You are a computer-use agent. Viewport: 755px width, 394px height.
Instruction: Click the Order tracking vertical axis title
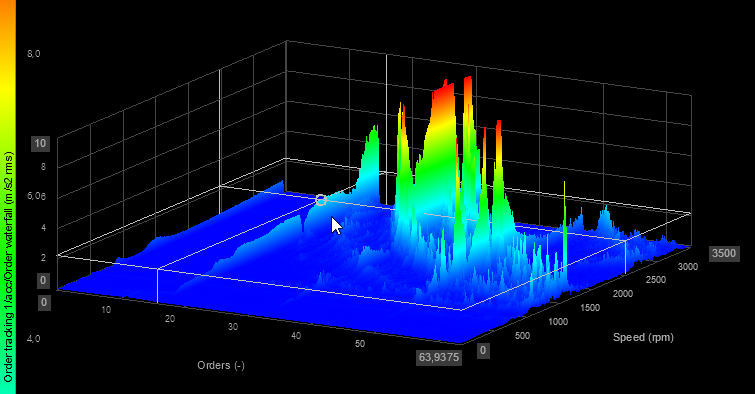8,267
